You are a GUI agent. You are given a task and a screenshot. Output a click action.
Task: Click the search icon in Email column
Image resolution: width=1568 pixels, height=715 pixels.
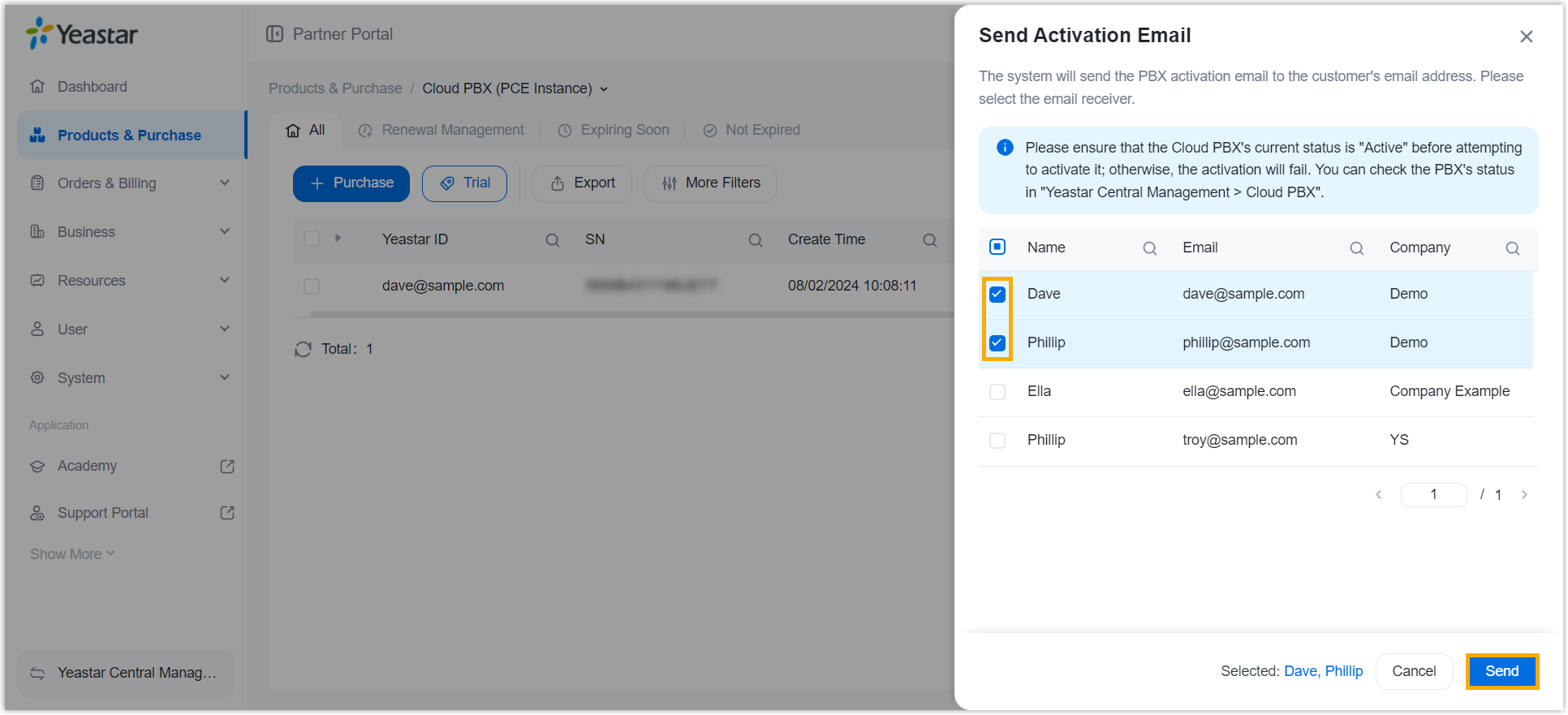(x=1356, y=248)
